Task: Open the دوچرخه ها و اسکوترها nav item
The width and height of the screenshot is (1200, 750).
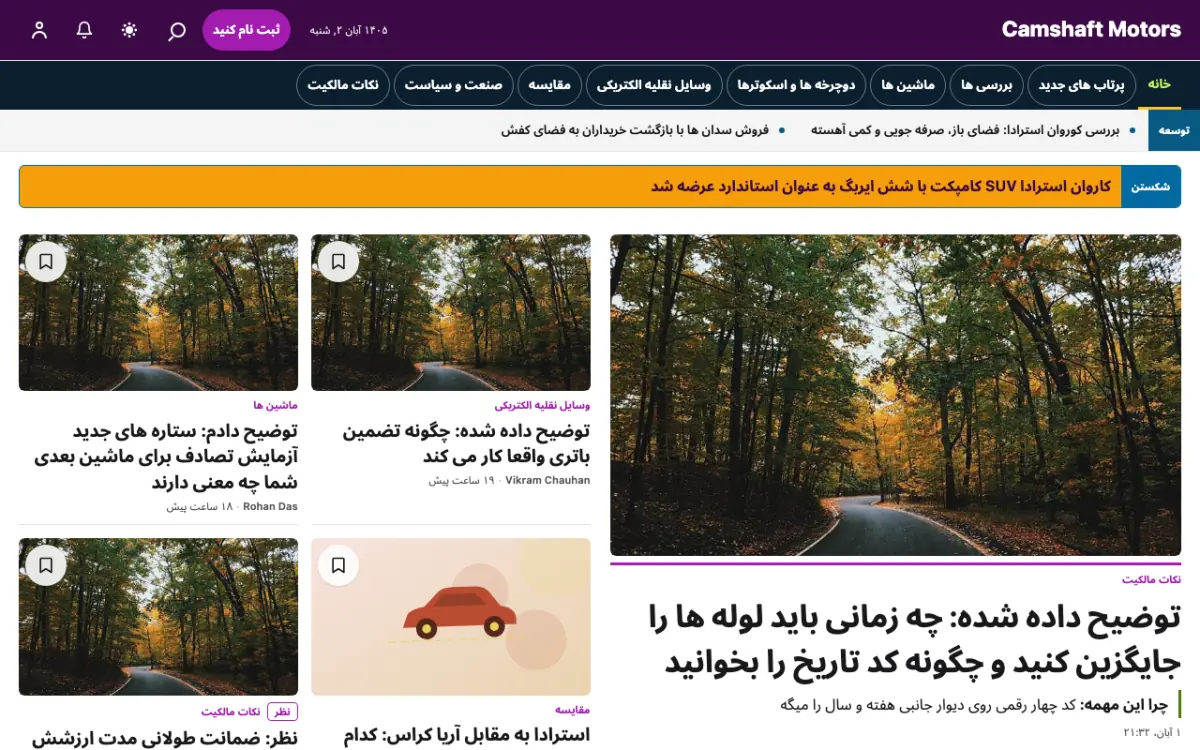Action: click(x=796, y=86)
